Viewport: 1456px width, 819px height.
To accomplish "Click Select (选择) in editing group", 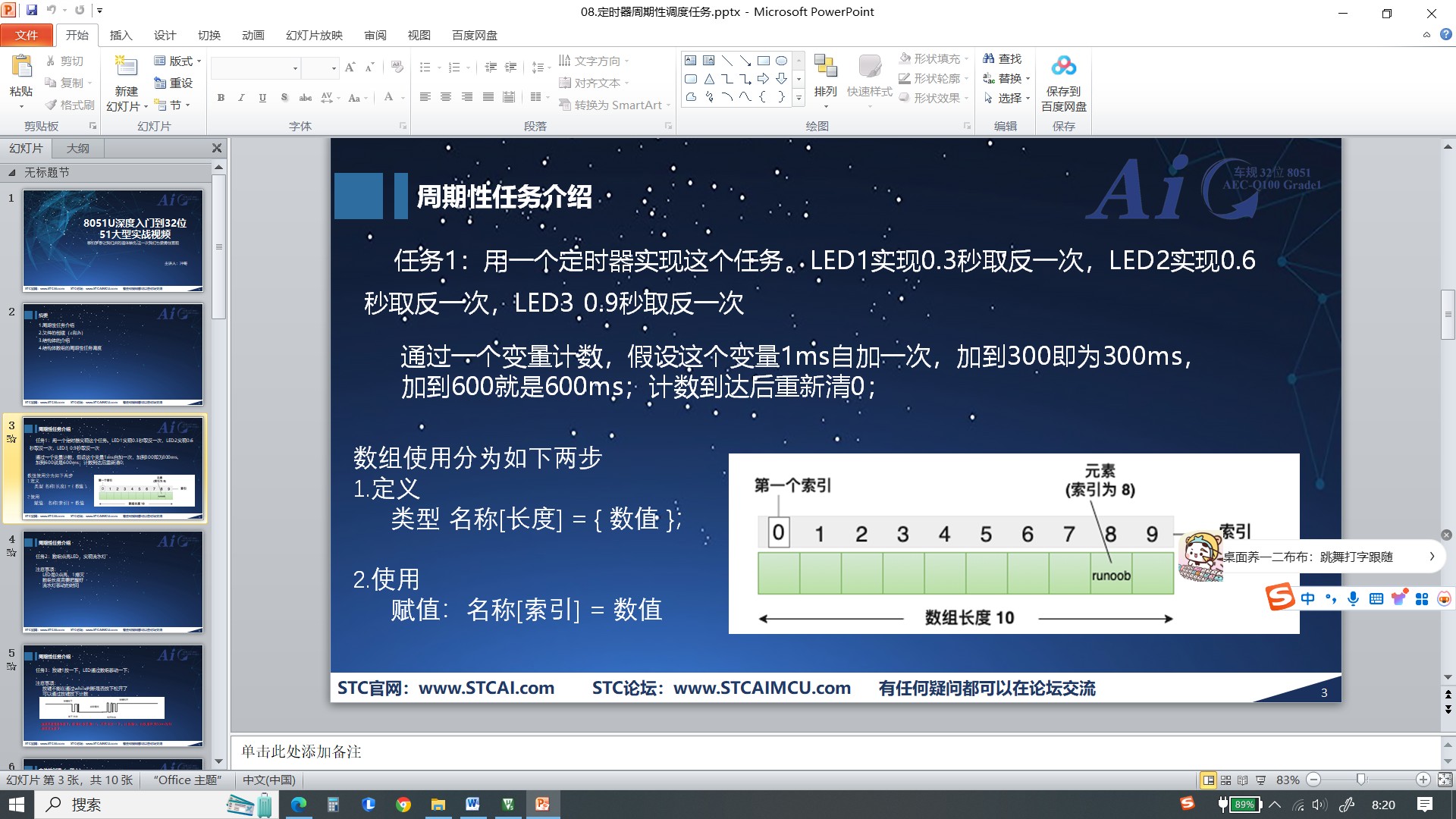I will 1006,98.
